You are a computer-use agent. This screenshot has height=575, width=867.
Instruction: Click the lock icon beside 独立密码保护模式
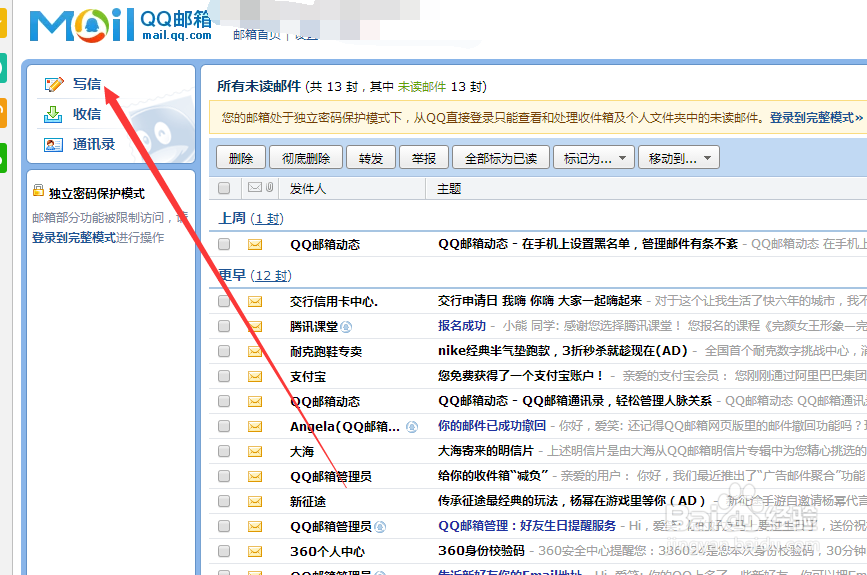38,191
